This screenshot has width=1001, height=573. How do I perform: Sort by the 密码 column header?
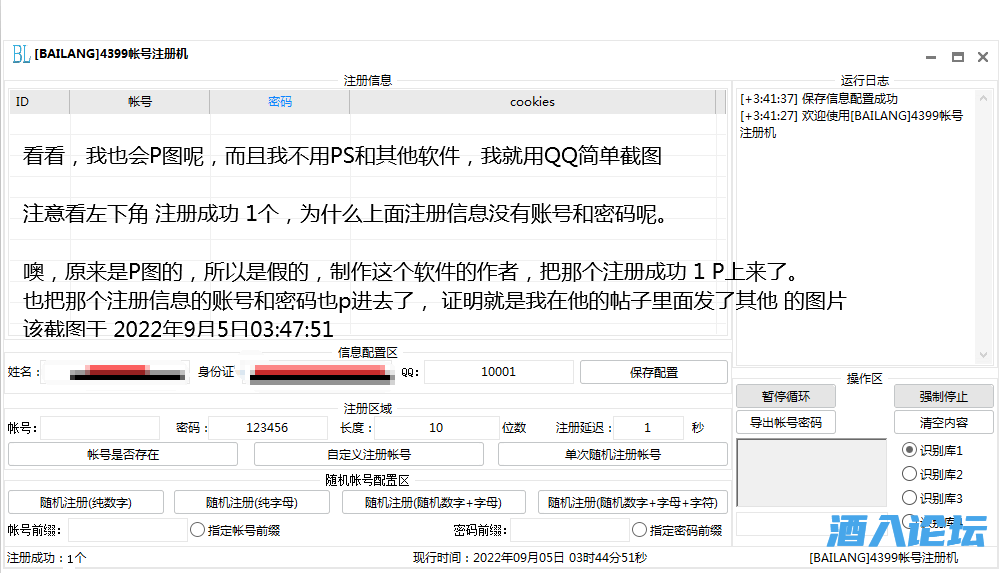(280, 102)
